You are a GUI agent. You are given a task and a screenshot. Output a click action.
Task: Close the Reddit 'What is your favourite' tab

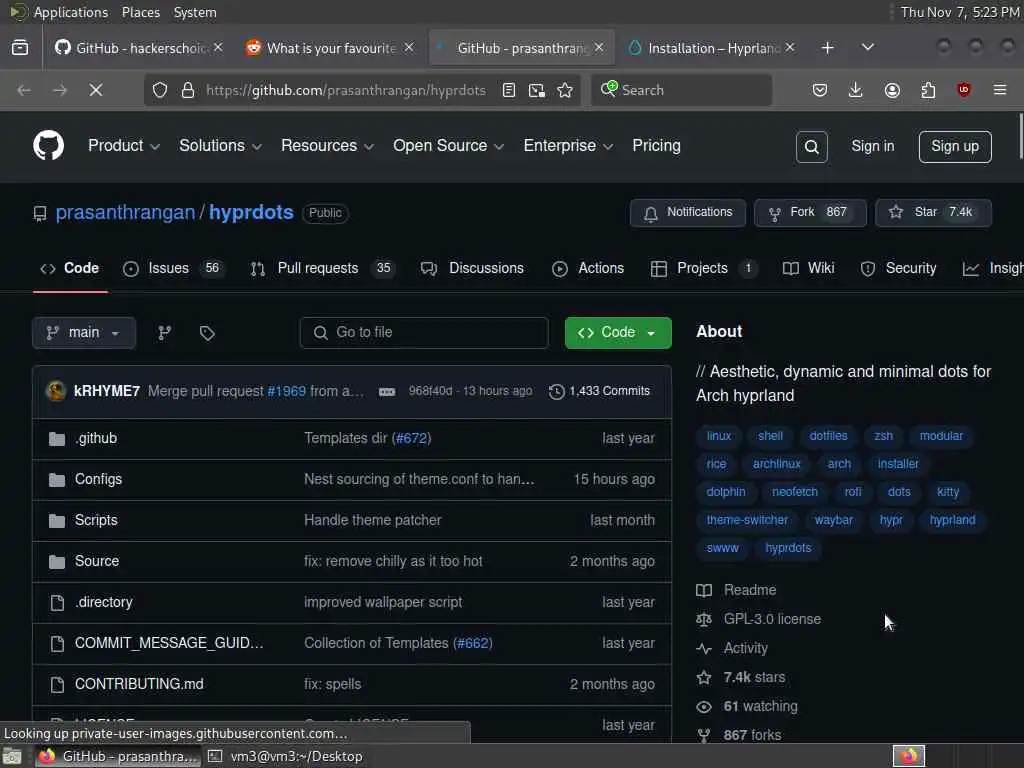coord(409,48)
